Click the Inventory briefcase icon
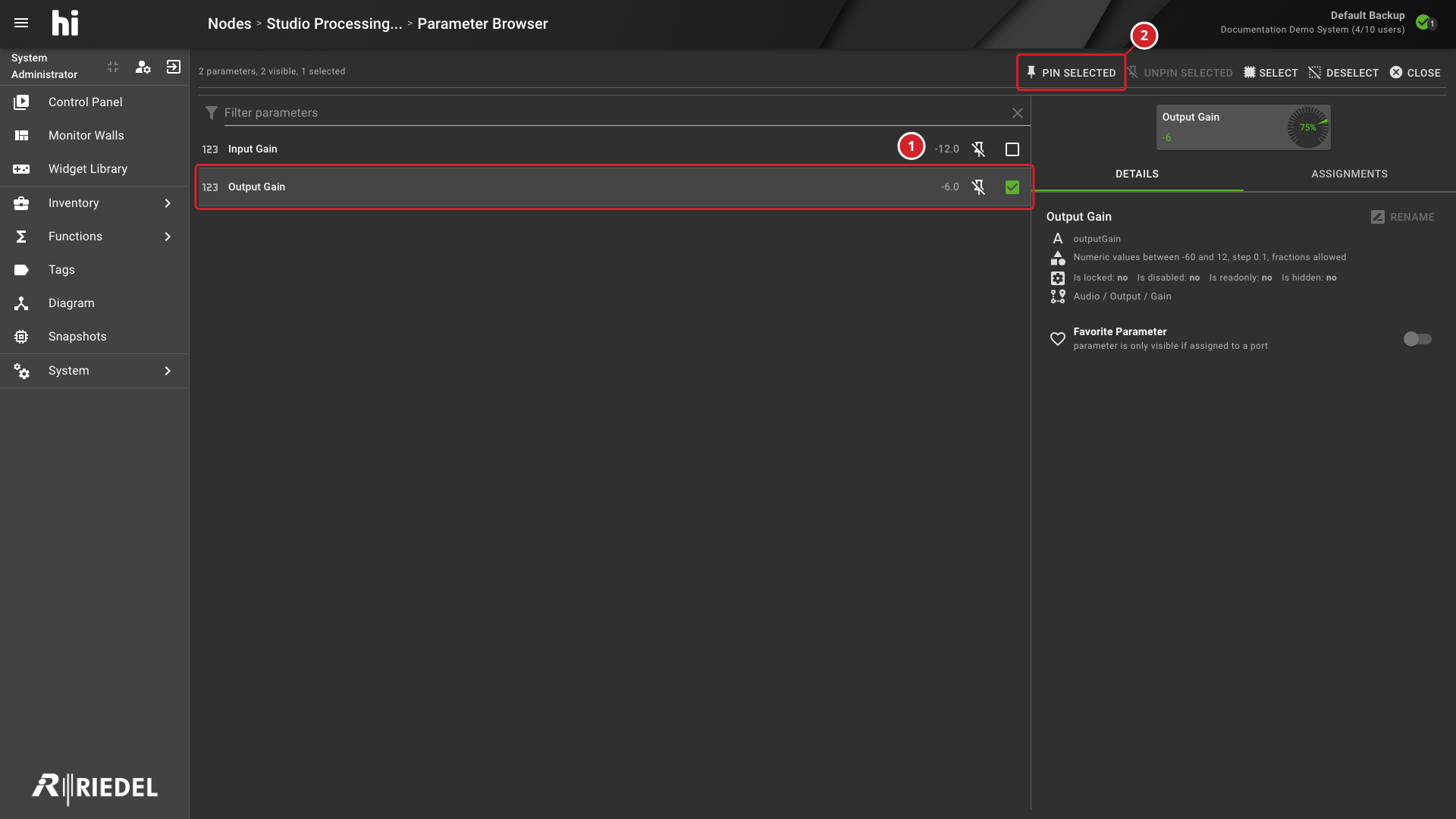This screenshot has height=819, width=1456. pyautogui.click(x=21, y=202)
